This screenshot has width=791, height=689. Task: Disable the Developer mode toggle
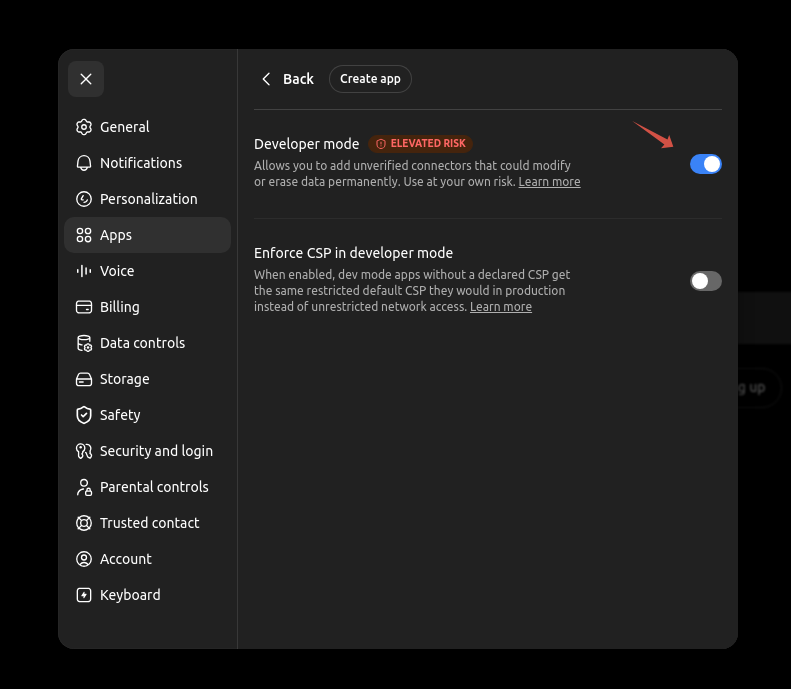click(706, 164)
